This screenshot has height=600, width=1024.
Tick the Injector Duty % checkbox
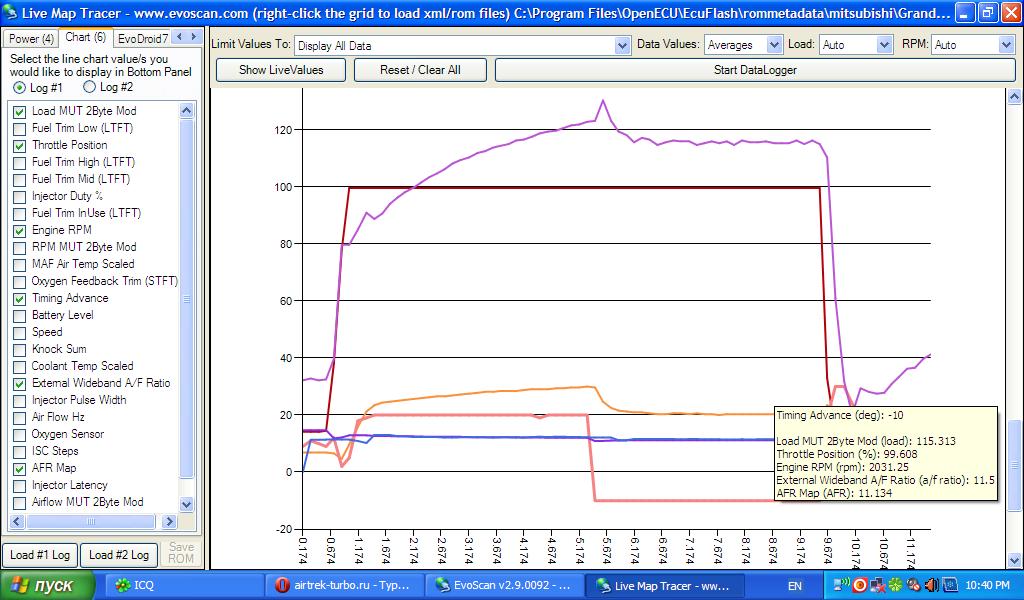click(x=19, y=196)
